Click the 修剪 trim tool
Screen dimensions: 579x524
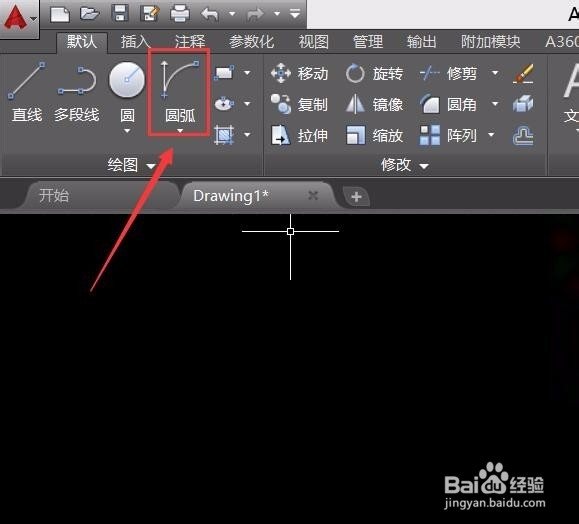pos(448,73)
